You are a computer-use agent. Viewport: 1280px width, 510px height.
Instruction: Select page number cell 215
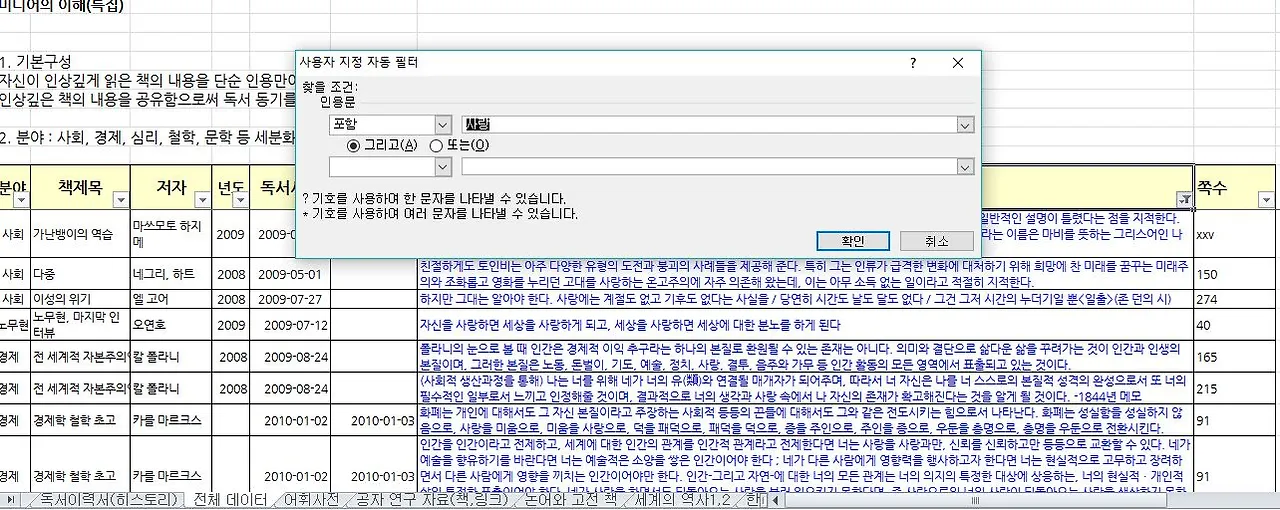pos(1235,387)
